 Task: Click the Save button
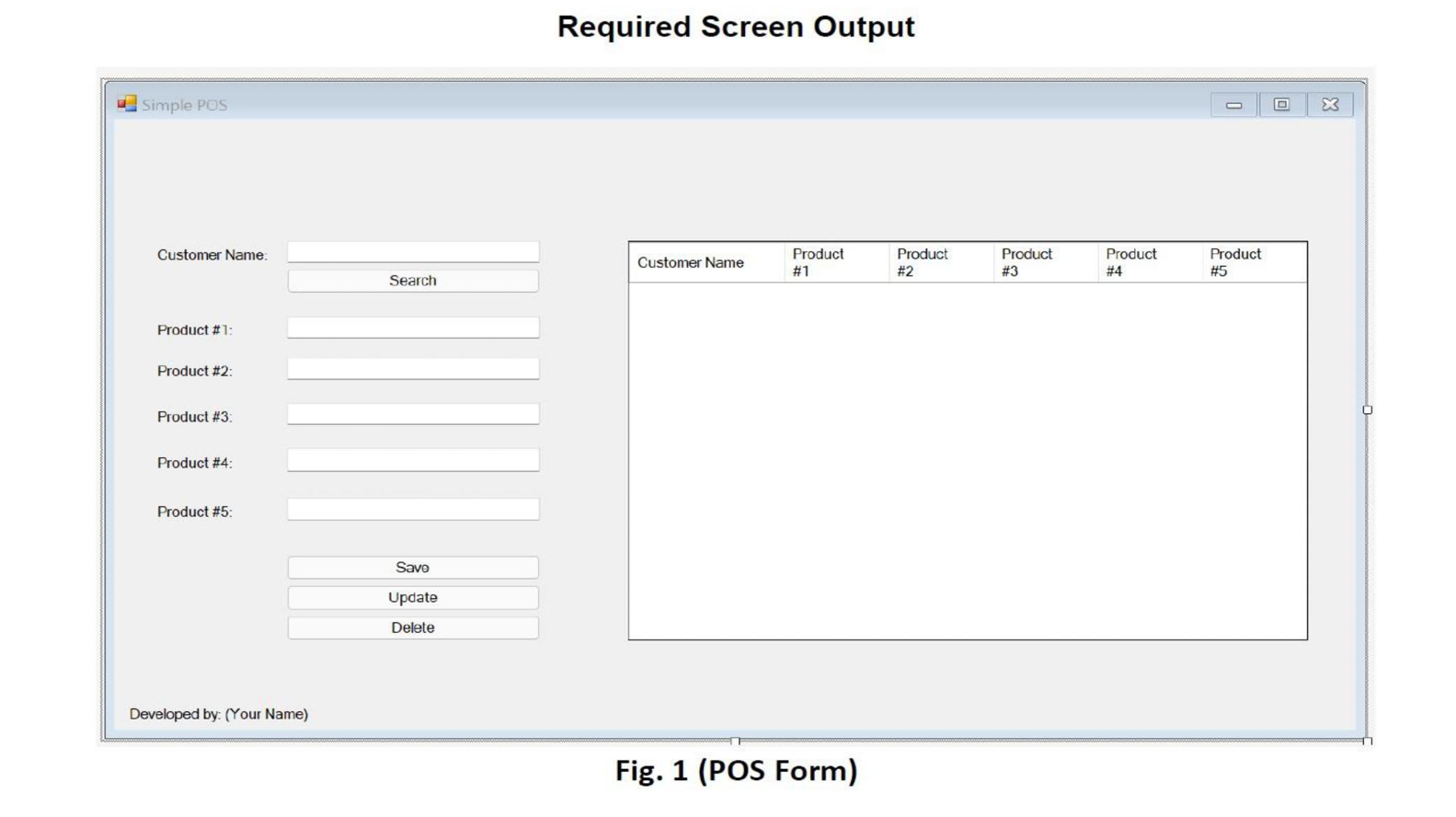coord(413,568)
